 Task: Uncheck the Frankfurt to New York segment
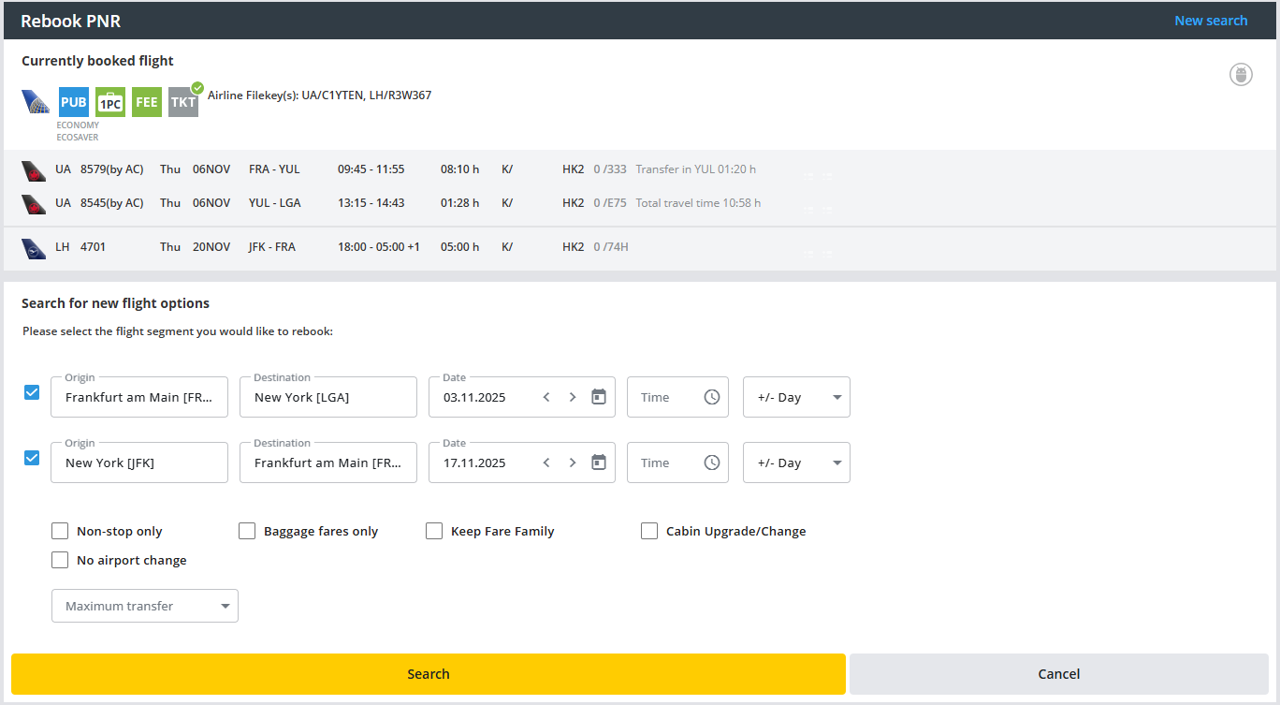[32, 393]
